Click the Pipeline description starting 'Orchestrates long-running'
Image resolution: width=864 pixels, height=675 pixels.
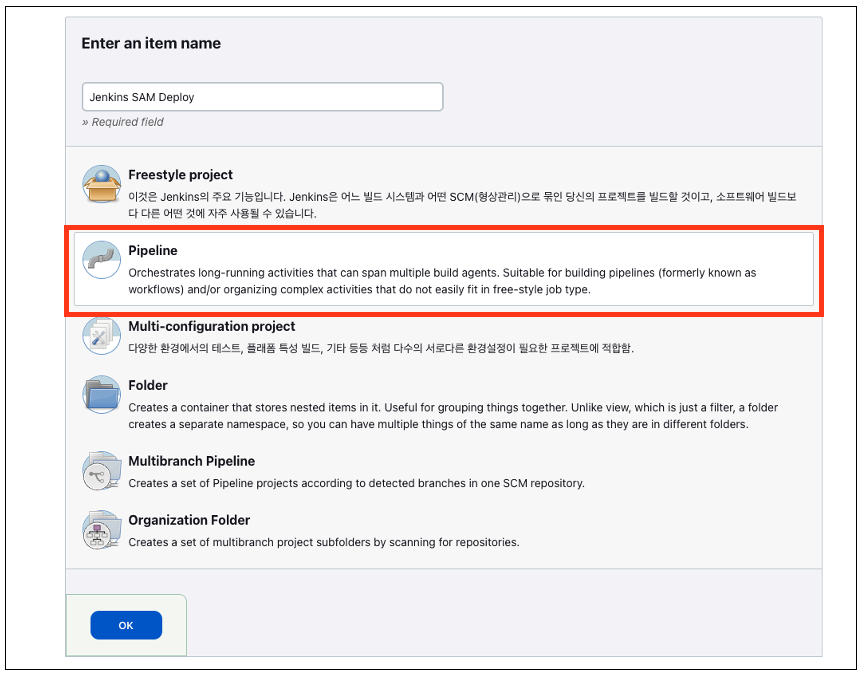pyautogui.click(x=442, y=281)
